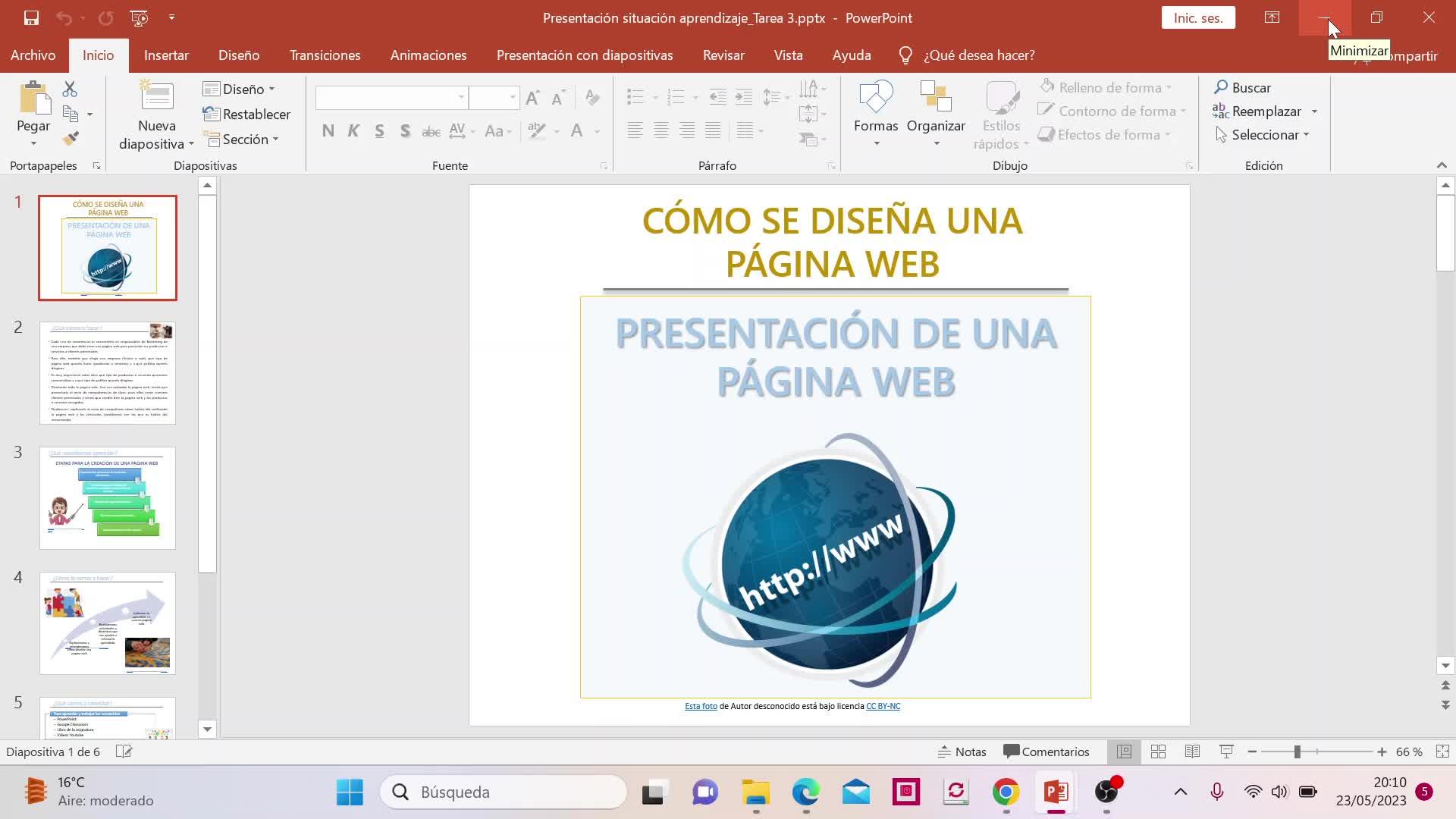Click the zoom slider handle
Screen dimensions: 1456x819
(1297, 752)
